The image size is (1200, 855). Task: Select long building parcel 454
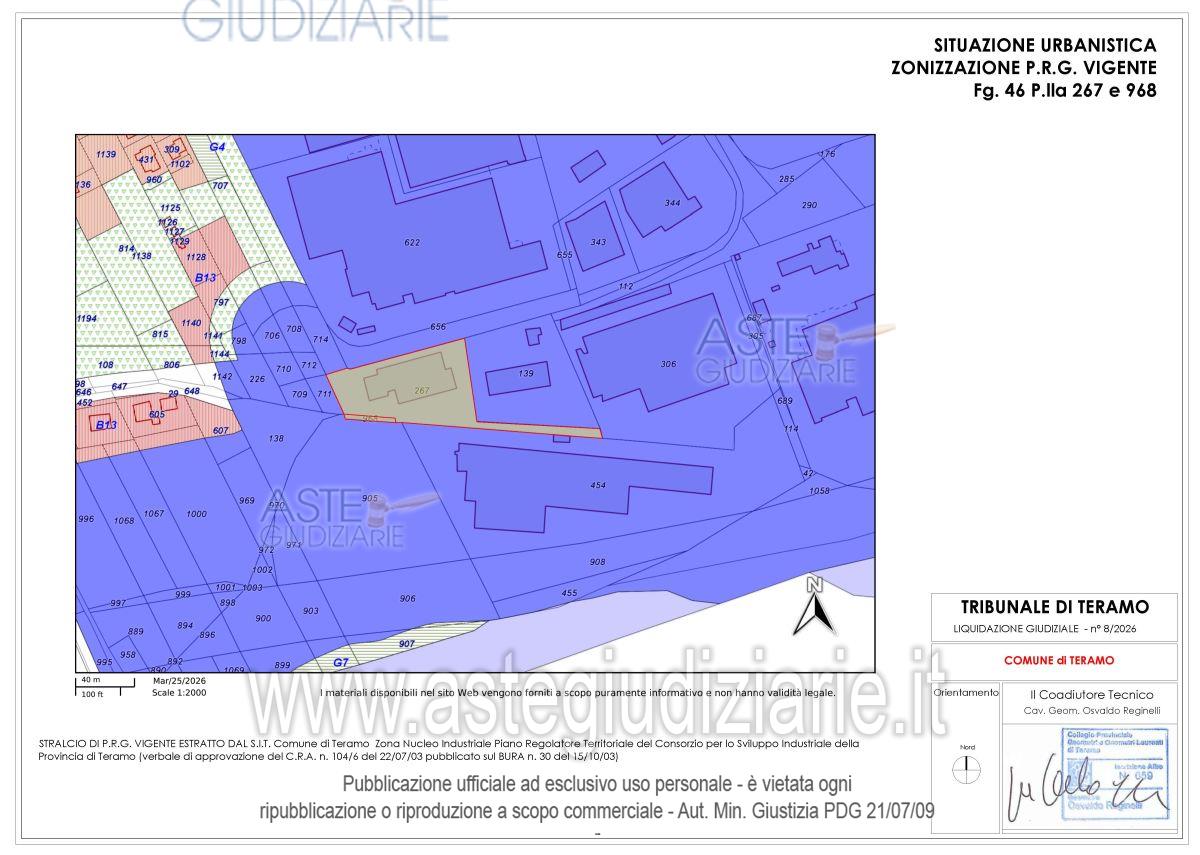[x=598, y=486]
